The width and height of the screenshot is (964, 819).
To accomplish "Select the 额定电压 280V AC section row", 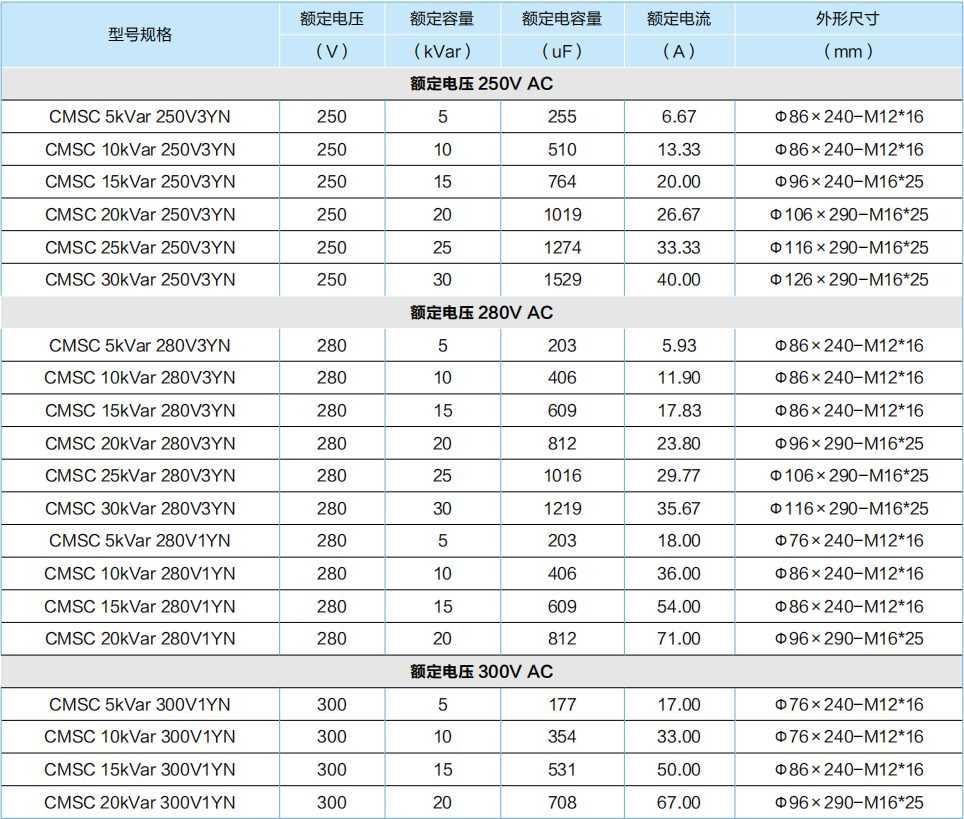I will 482,312.
